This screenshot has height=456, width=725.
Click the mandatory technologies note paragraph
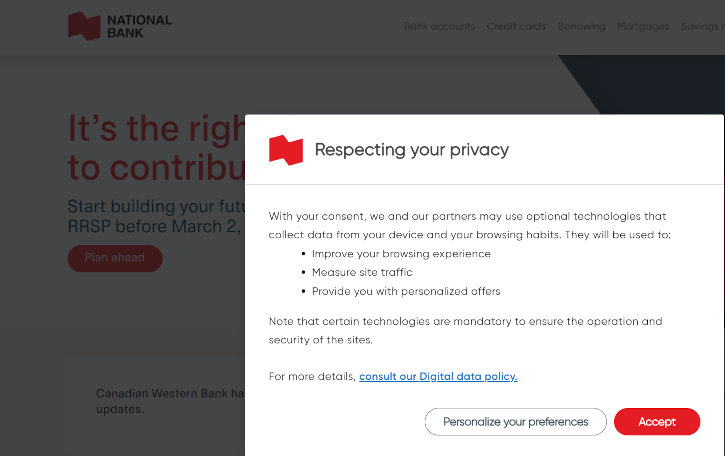[x=465, y=330]
